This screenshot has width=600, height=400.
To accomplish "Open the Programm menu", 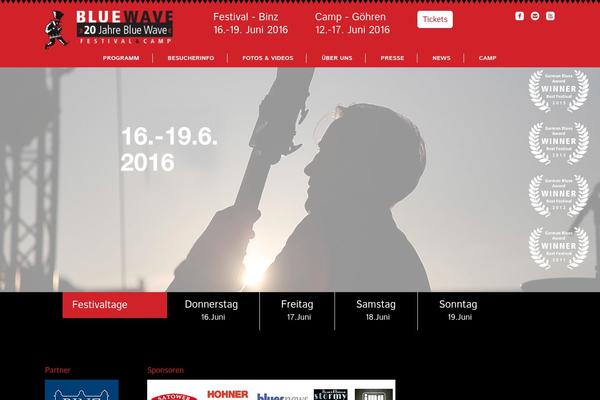I will pos(121,58).
